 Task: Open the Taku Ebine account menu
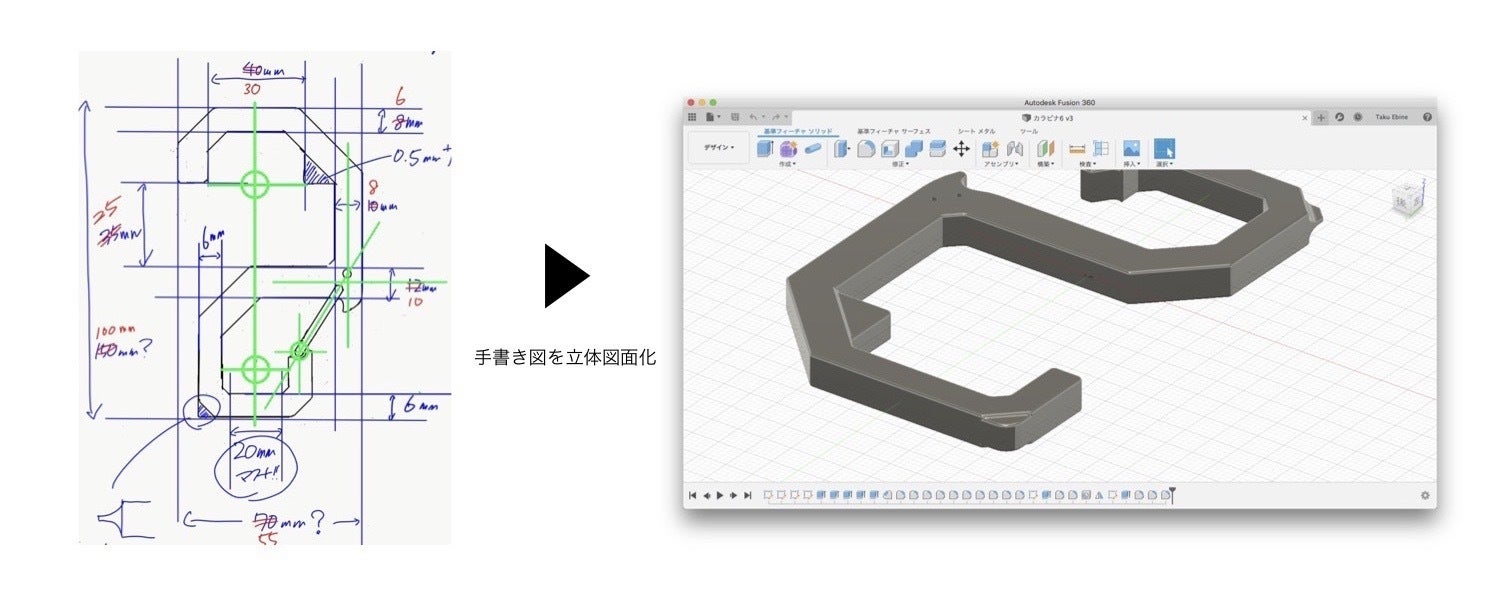pos(1391,117)
